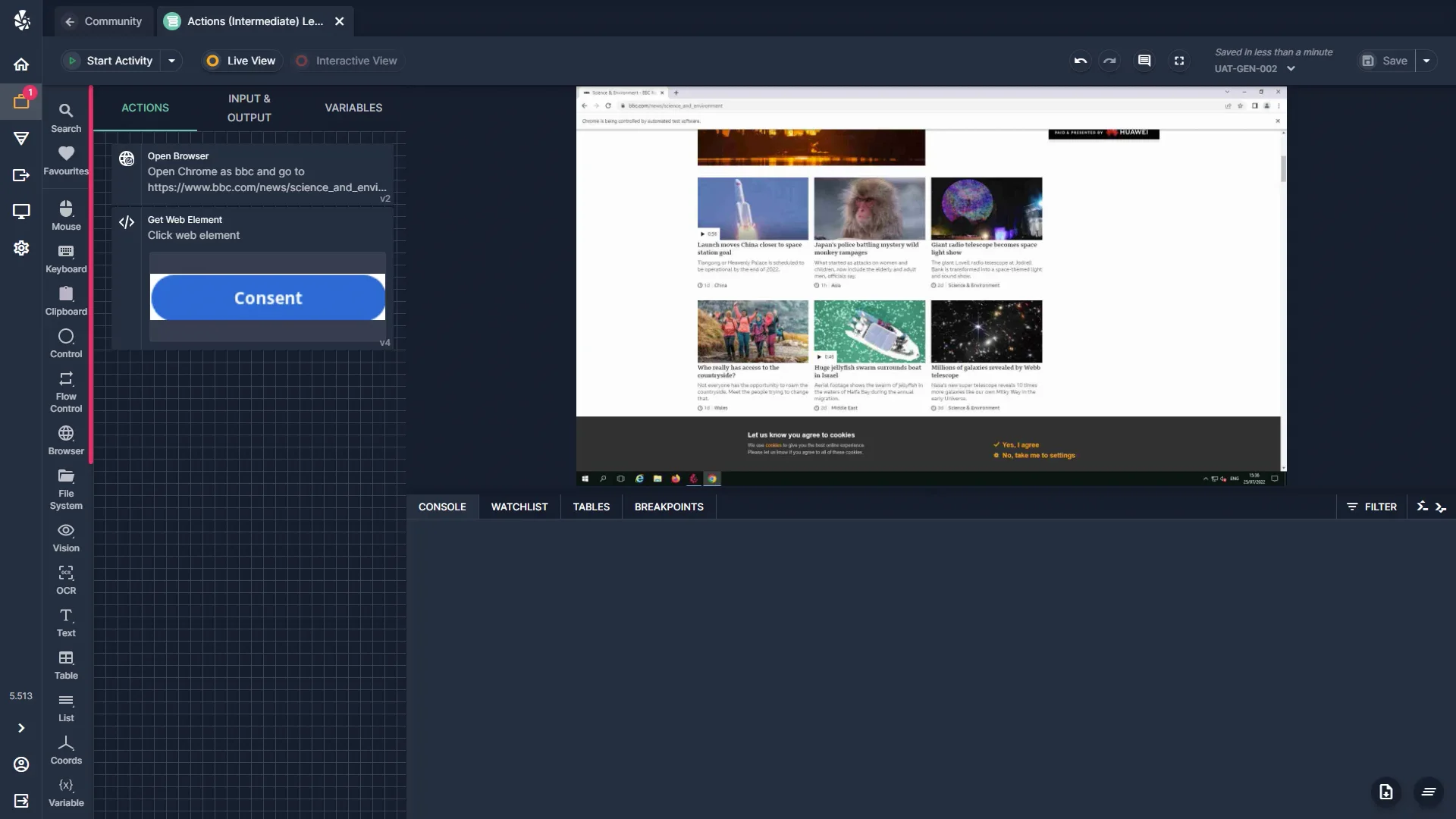Screen dimensions: 1456x819
Task: Select the Browser actions category
Action: [66, 440]
